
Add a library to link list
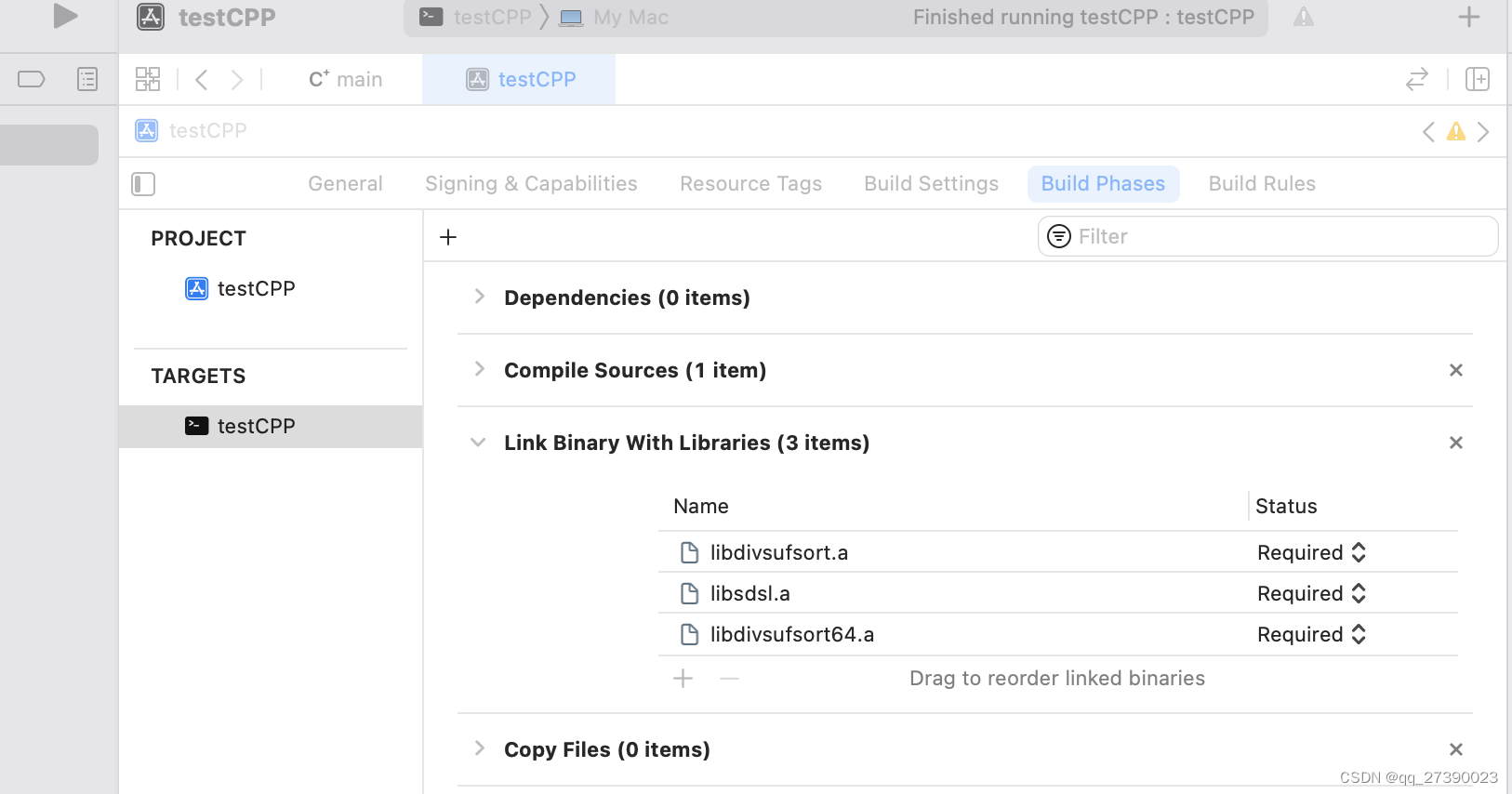coord(683,679)
